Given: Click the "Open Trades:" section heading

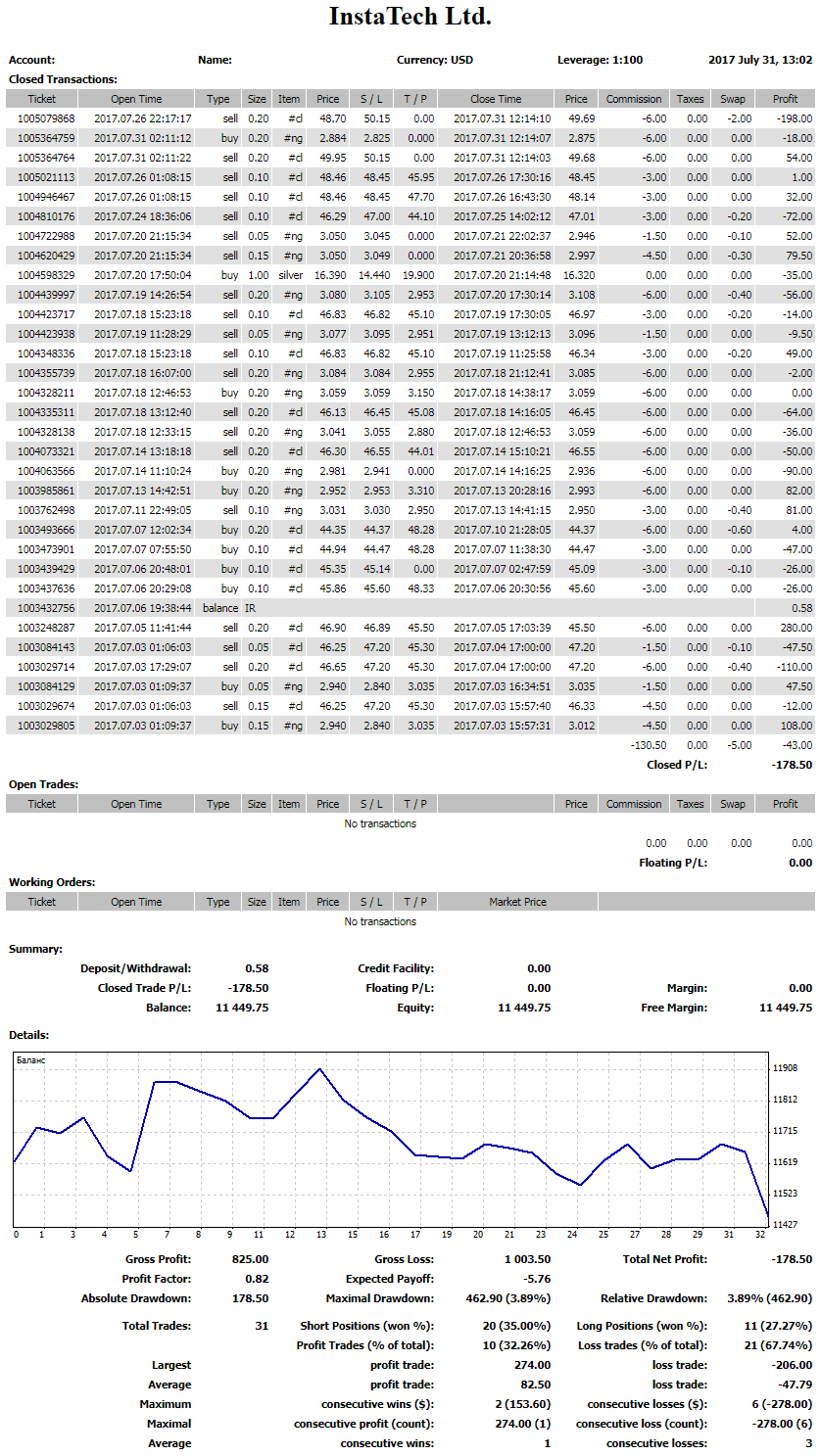Looking at the screenshot, I should point(43,784).
